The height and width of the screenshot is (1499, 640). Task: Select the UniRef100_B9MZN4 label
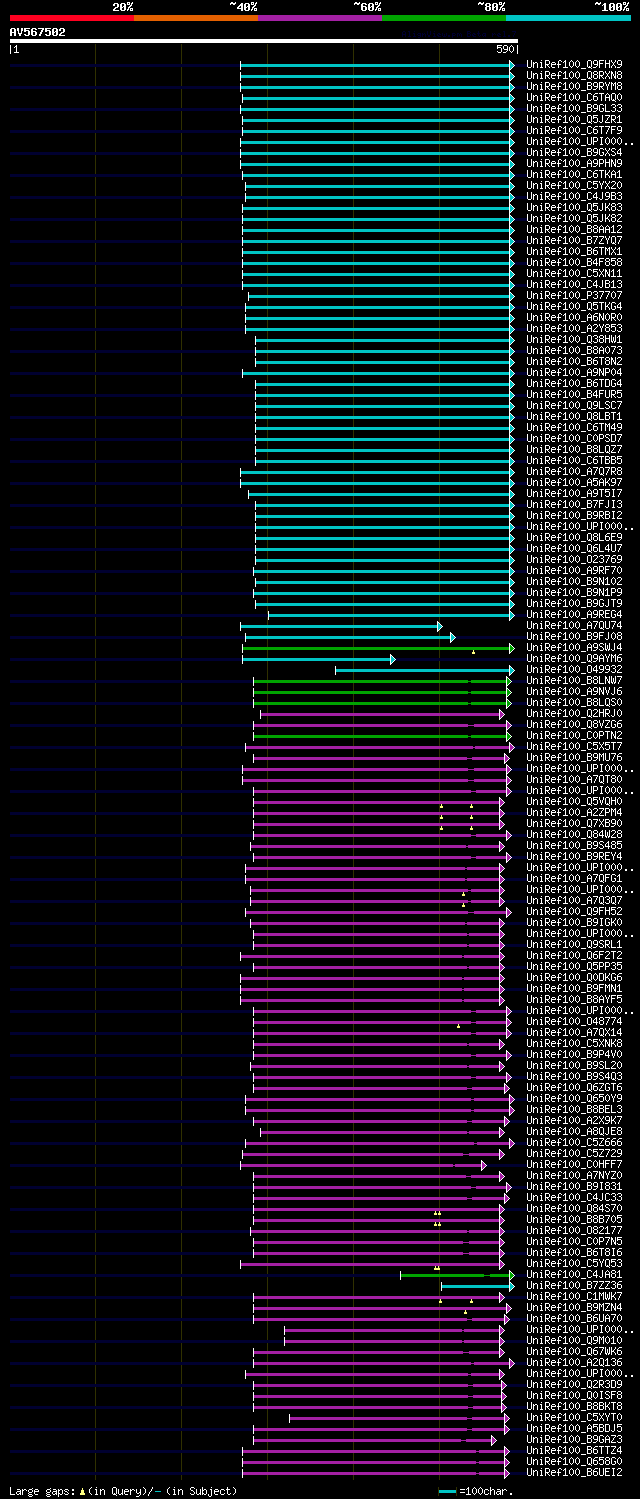point(574,1307)
